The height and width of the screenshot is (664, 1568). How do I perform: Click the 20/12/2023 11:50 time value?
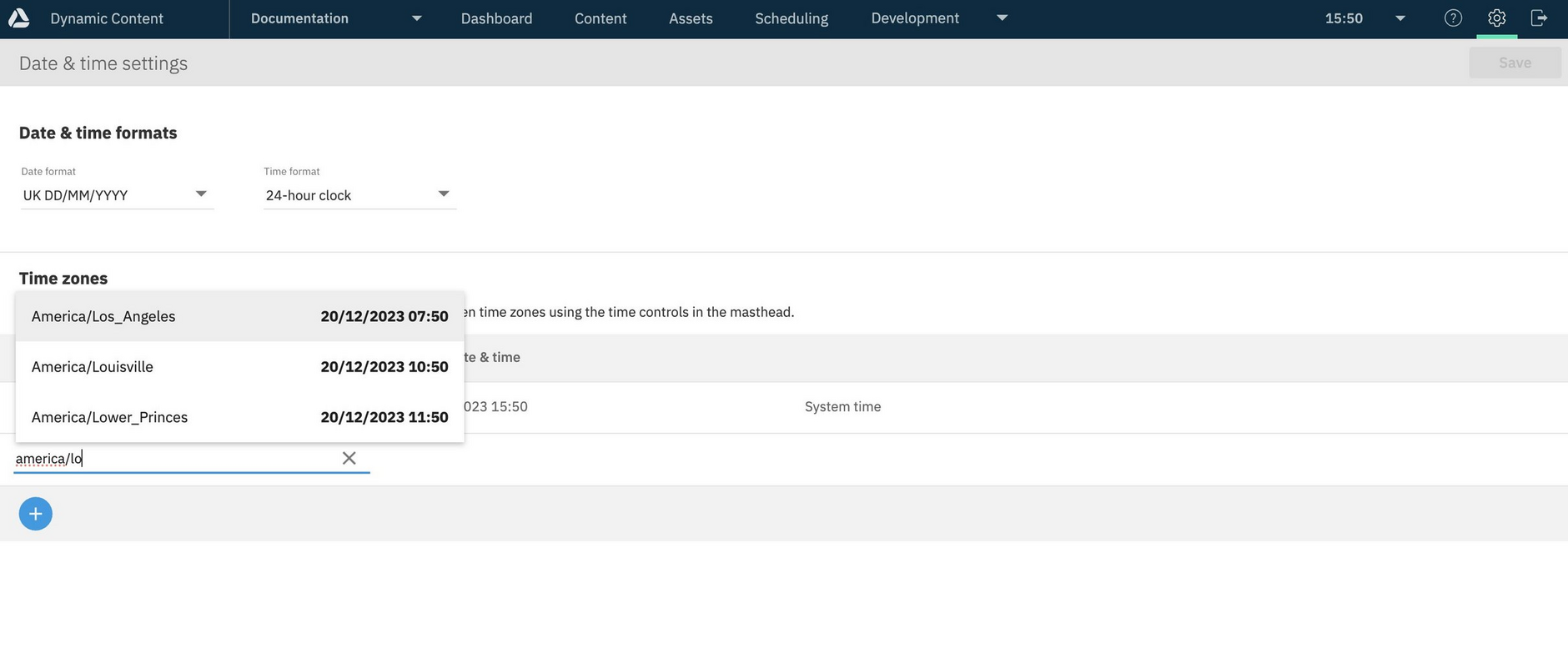click(x=384, y=417)
